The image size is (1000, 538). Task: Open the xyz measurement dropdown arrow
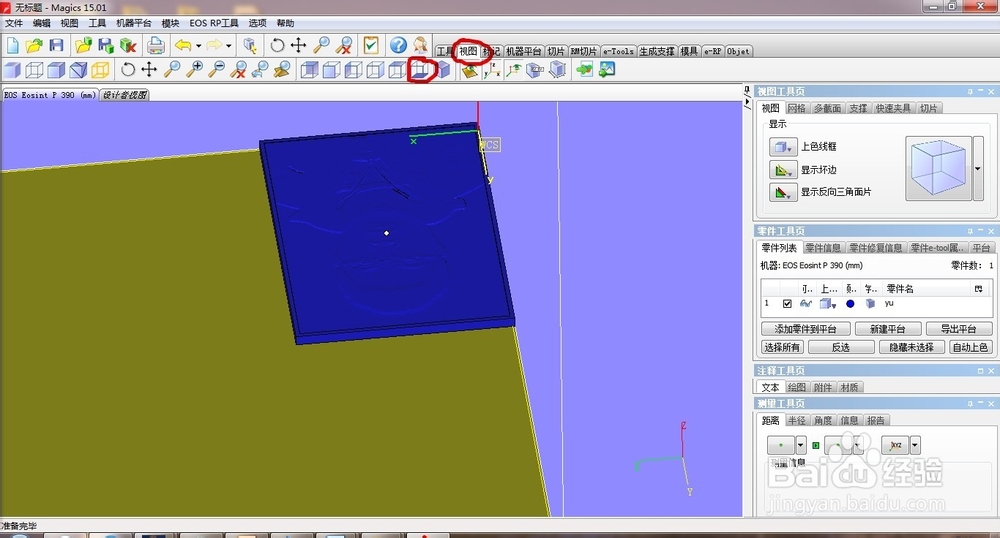tap(915, 445)
